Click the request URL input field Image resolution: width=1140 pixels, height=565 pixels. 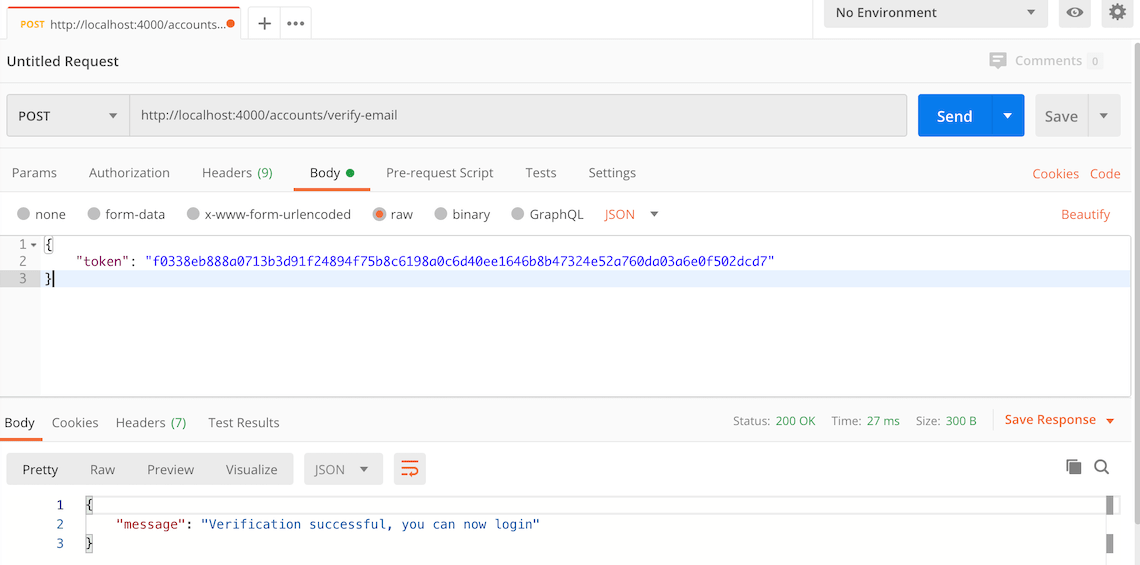click(518, 116)
